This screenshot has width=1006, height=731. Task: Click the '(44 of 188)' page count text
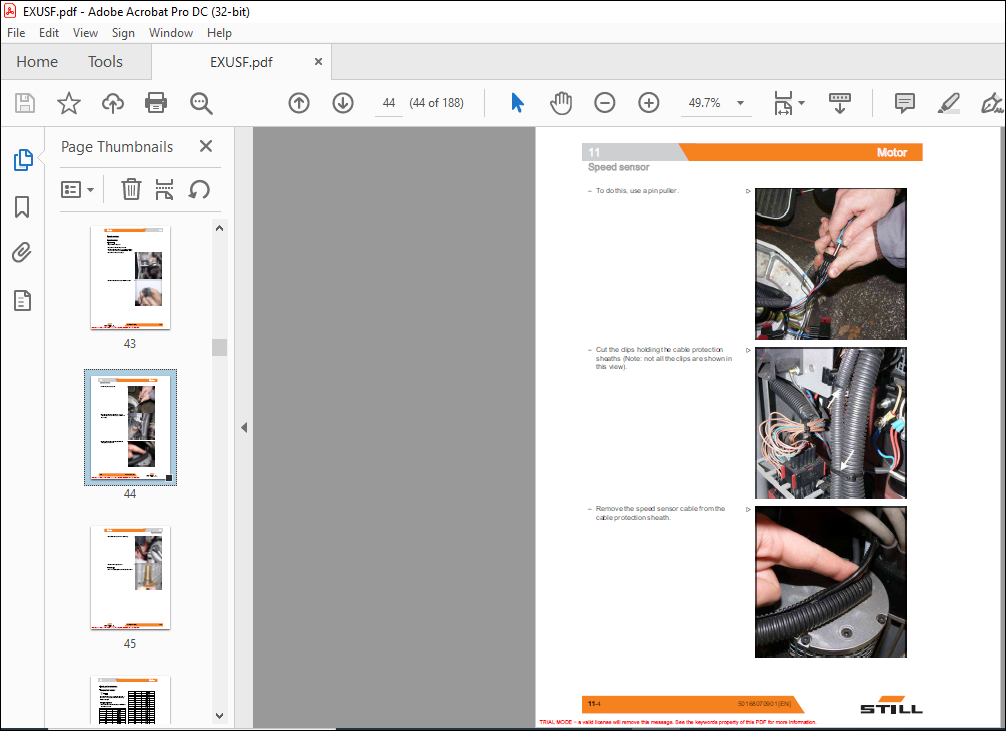point(436,103)
